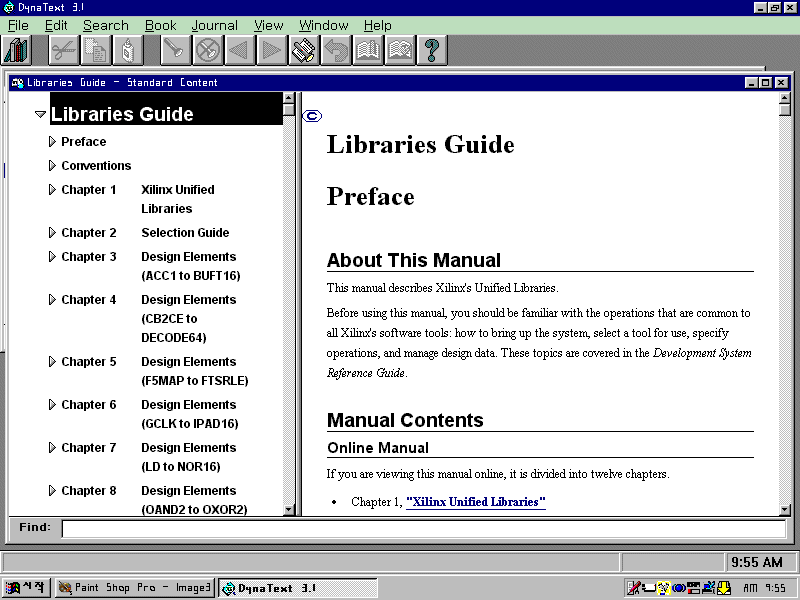Select Design Elements (ACC1 to BUFT16) entry
The width and height of the screenshot is (800, 600).
[191, 266]
